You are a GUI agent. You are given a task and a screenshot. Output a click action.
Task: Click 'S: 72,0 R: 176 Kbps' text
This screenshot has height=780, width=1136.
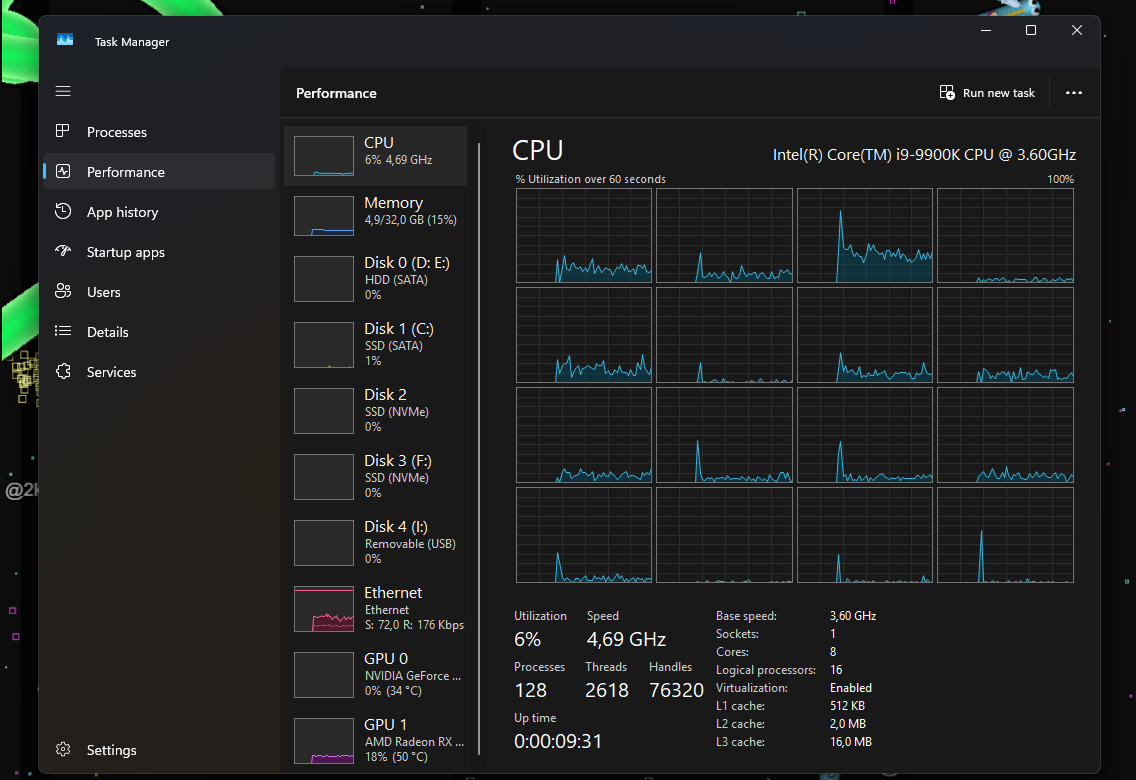(414, 624)
